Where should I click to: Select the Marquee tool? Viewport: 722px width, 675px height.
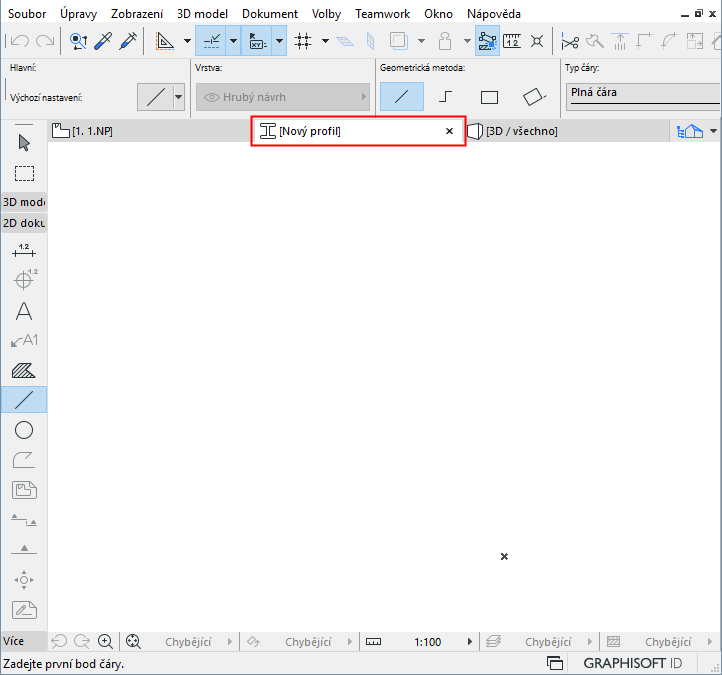24,174
